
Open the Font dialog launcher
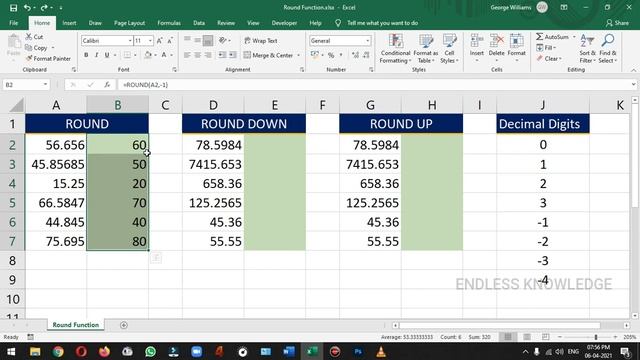point(175,70)
